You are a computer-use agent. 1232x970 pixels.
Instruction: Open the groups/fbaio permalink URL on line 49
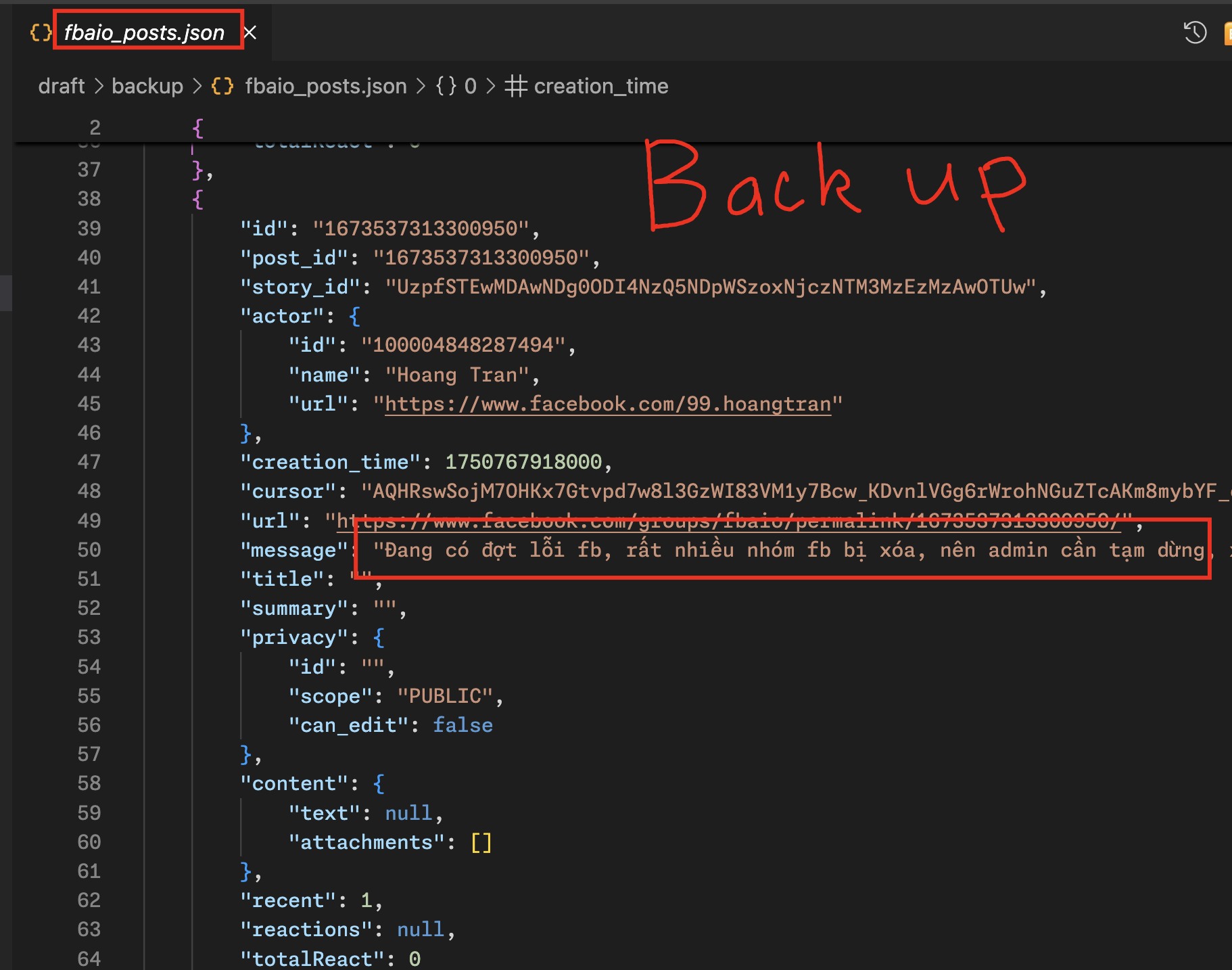pos(728,521)
